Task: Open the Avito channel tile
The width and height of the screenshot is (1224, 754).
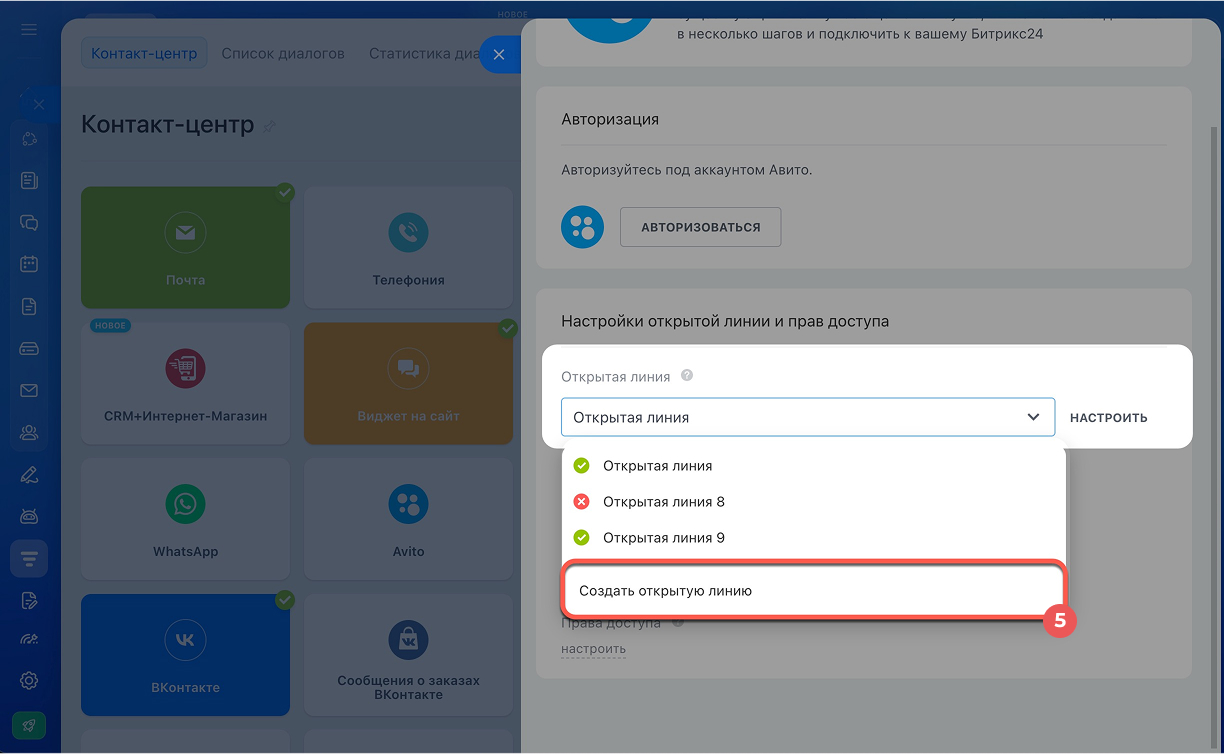Action: tap(408, 519)
